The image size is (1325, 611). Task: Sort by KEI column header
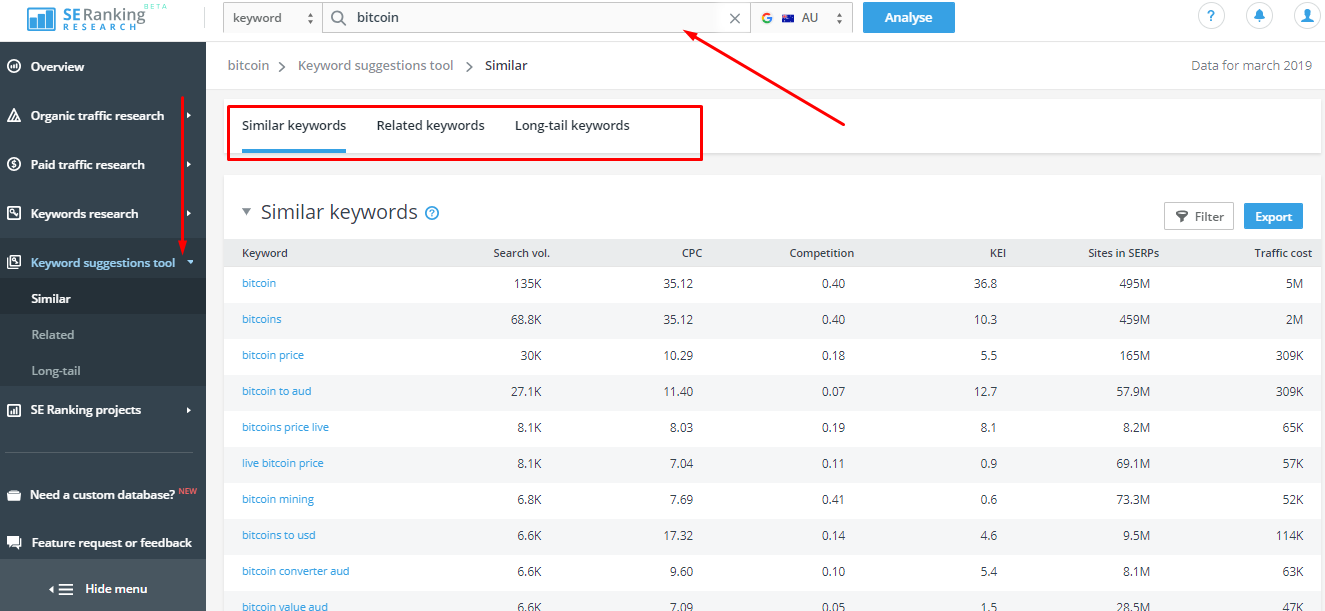click(998, 253)
